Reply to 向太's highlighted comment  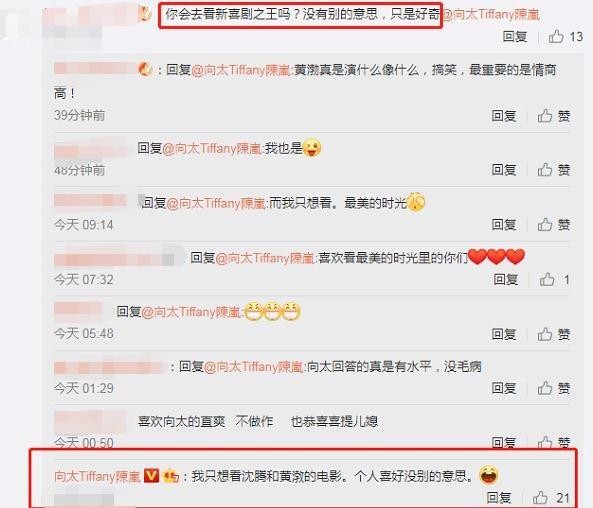pyautogui.click(x=499, y=498)
